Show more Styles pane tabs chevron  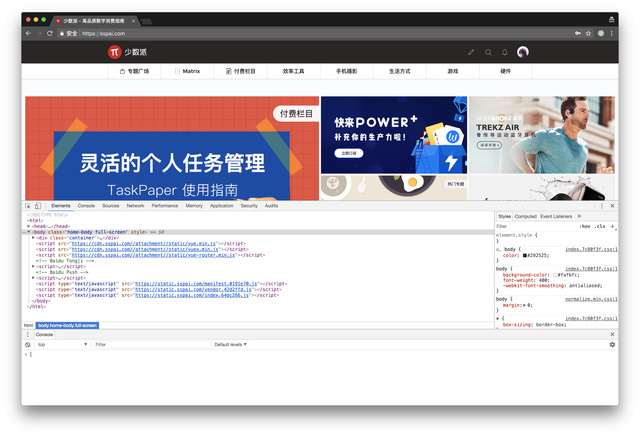pos(579,216)
